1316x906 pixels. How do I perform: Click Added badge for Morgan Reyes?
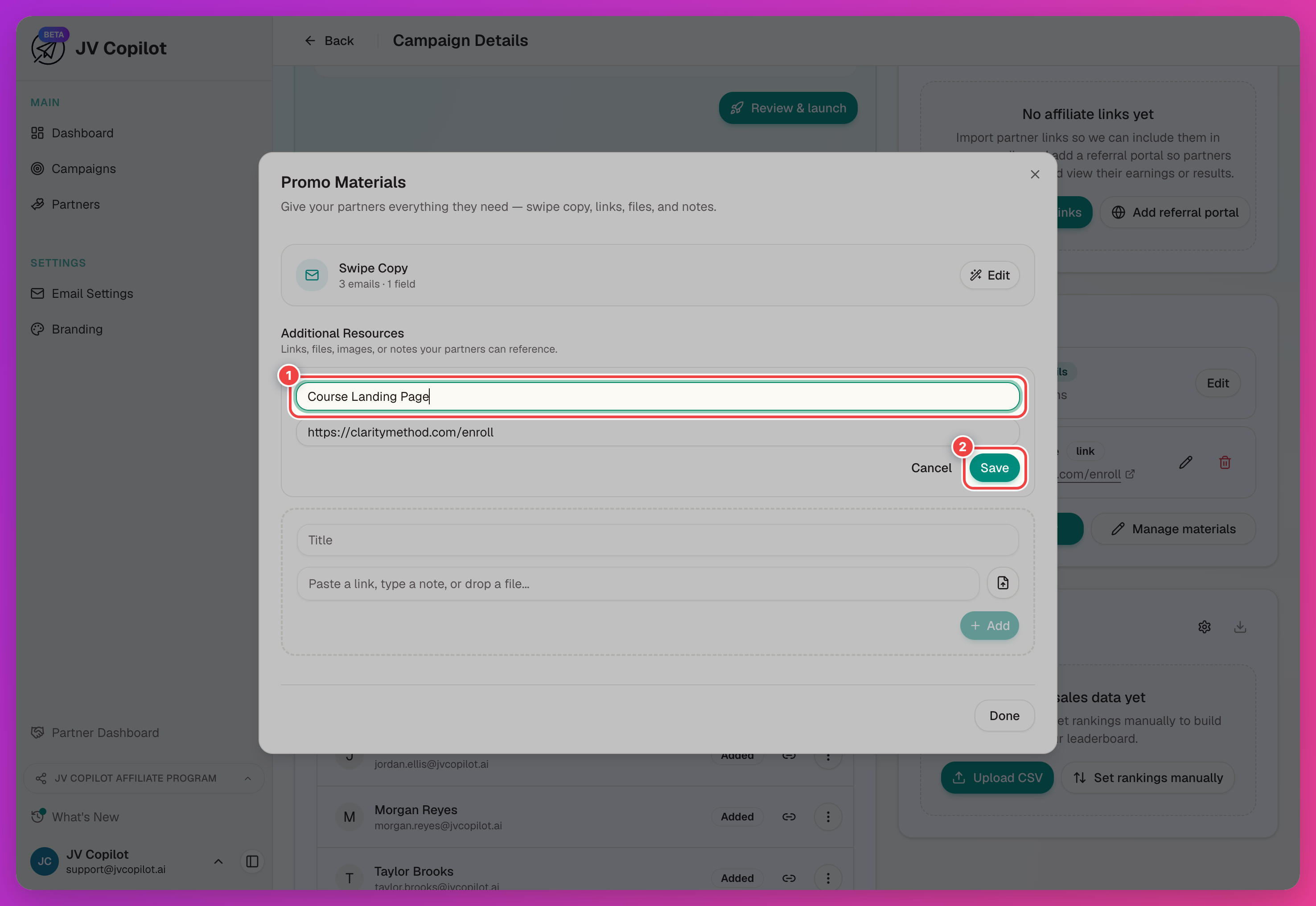tap(736, 817)
